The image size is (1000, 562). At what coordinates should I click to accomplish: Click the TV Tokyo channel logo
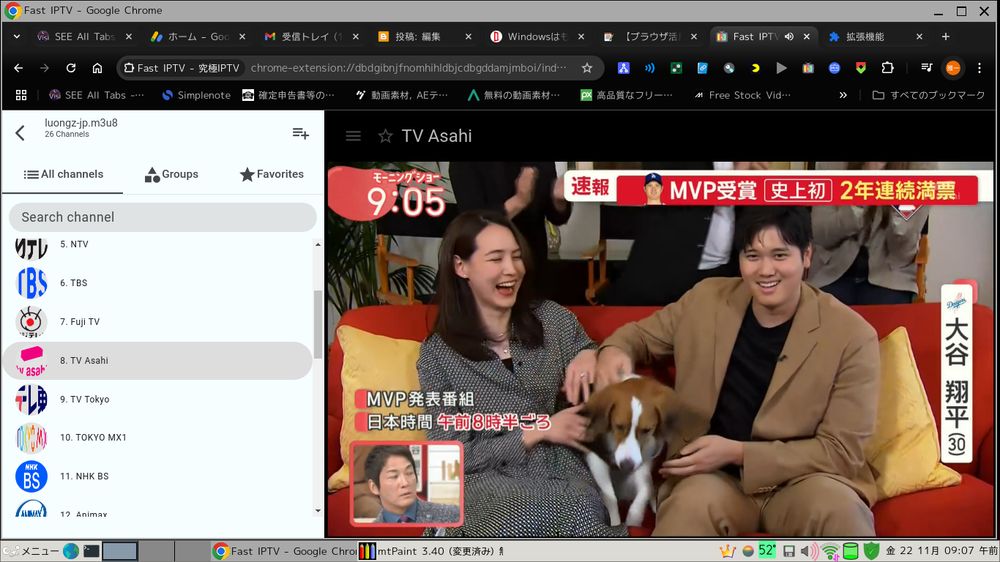point(31,399)
